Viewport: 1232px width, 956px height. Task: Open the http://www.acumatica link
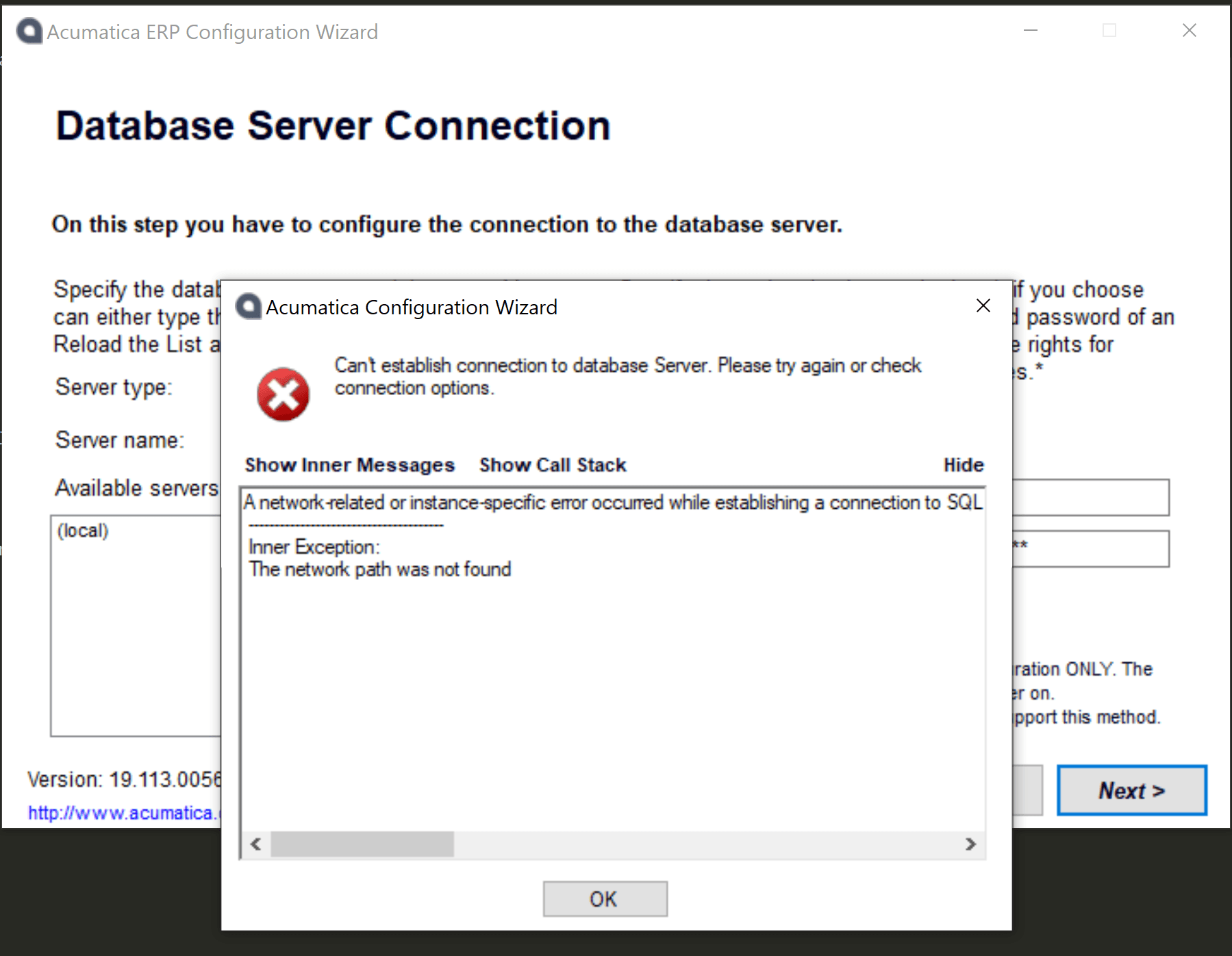(124, 813)
